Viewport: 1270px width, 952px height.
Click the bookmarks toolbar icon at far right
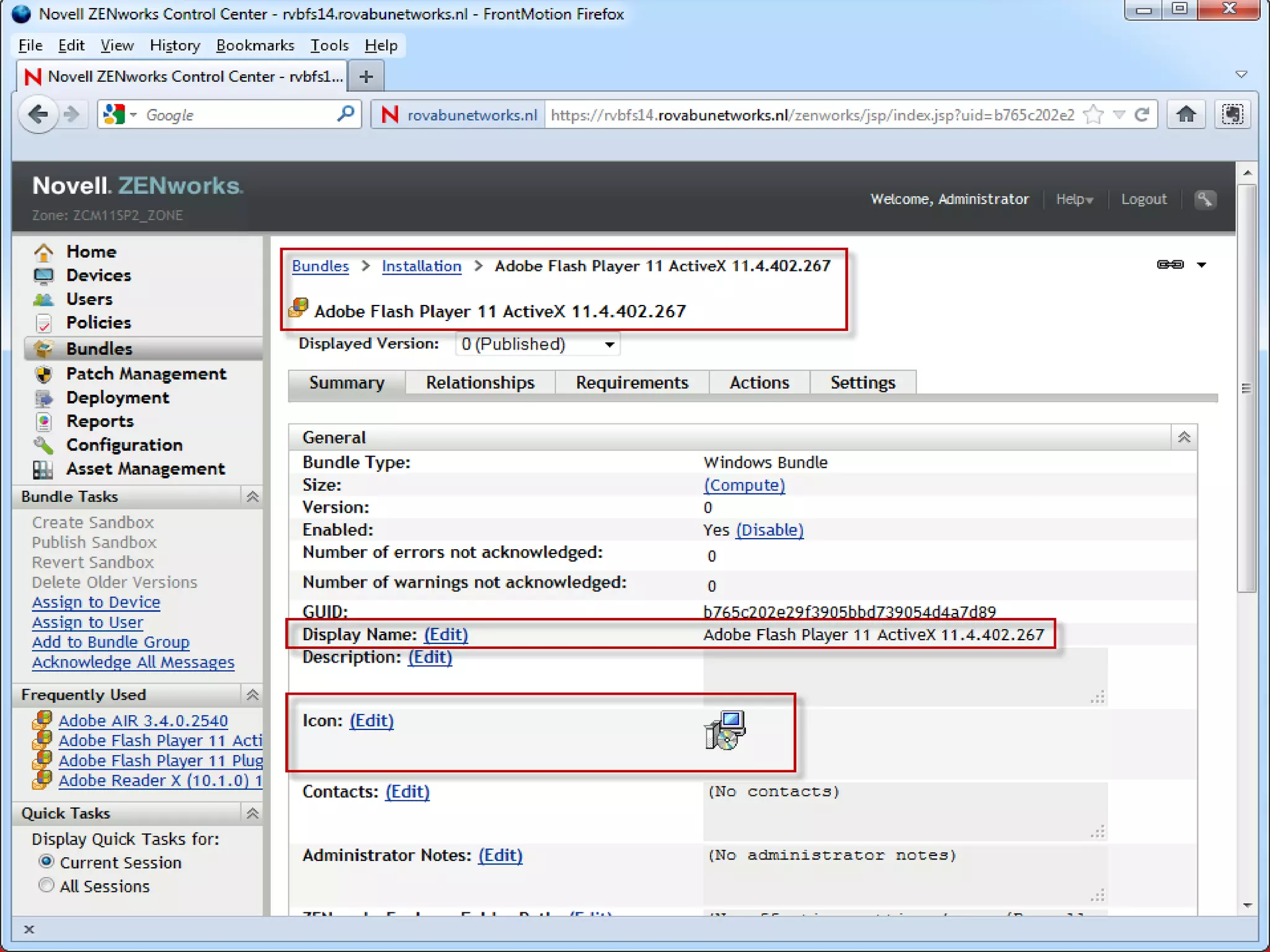1233,115
